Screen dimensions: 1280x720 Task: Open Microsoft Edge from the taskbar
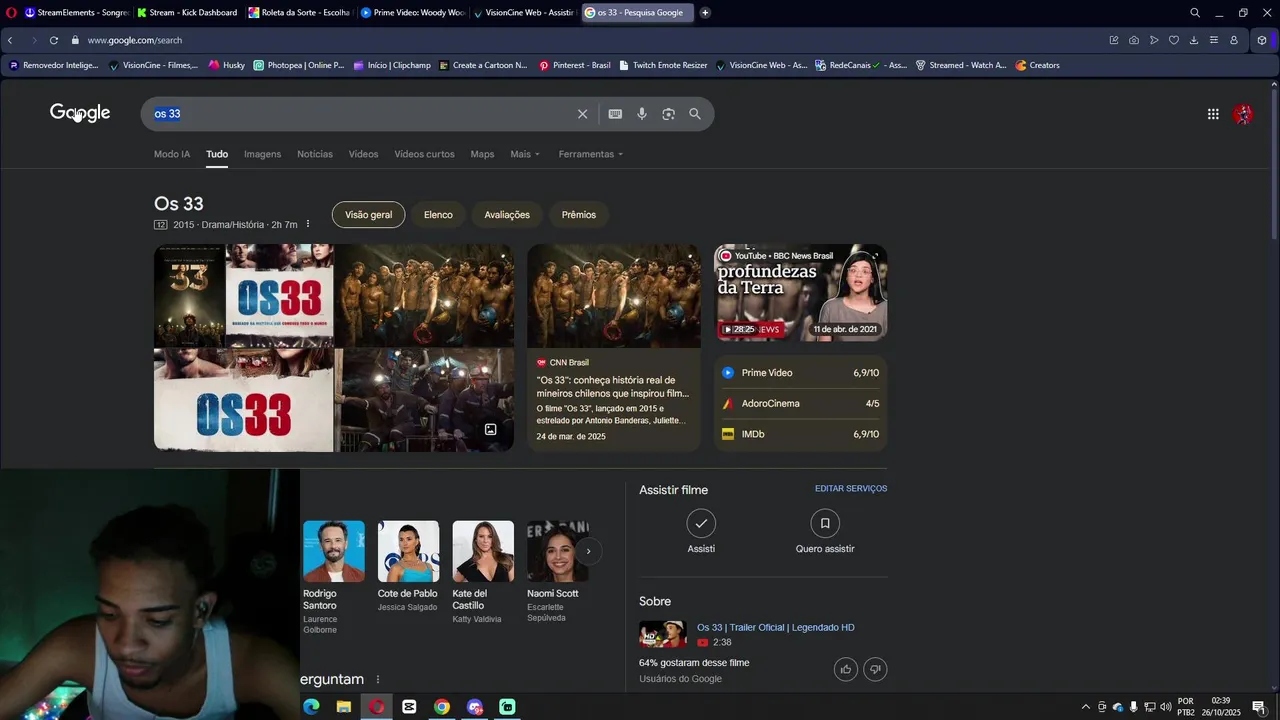tap(311, 707)
